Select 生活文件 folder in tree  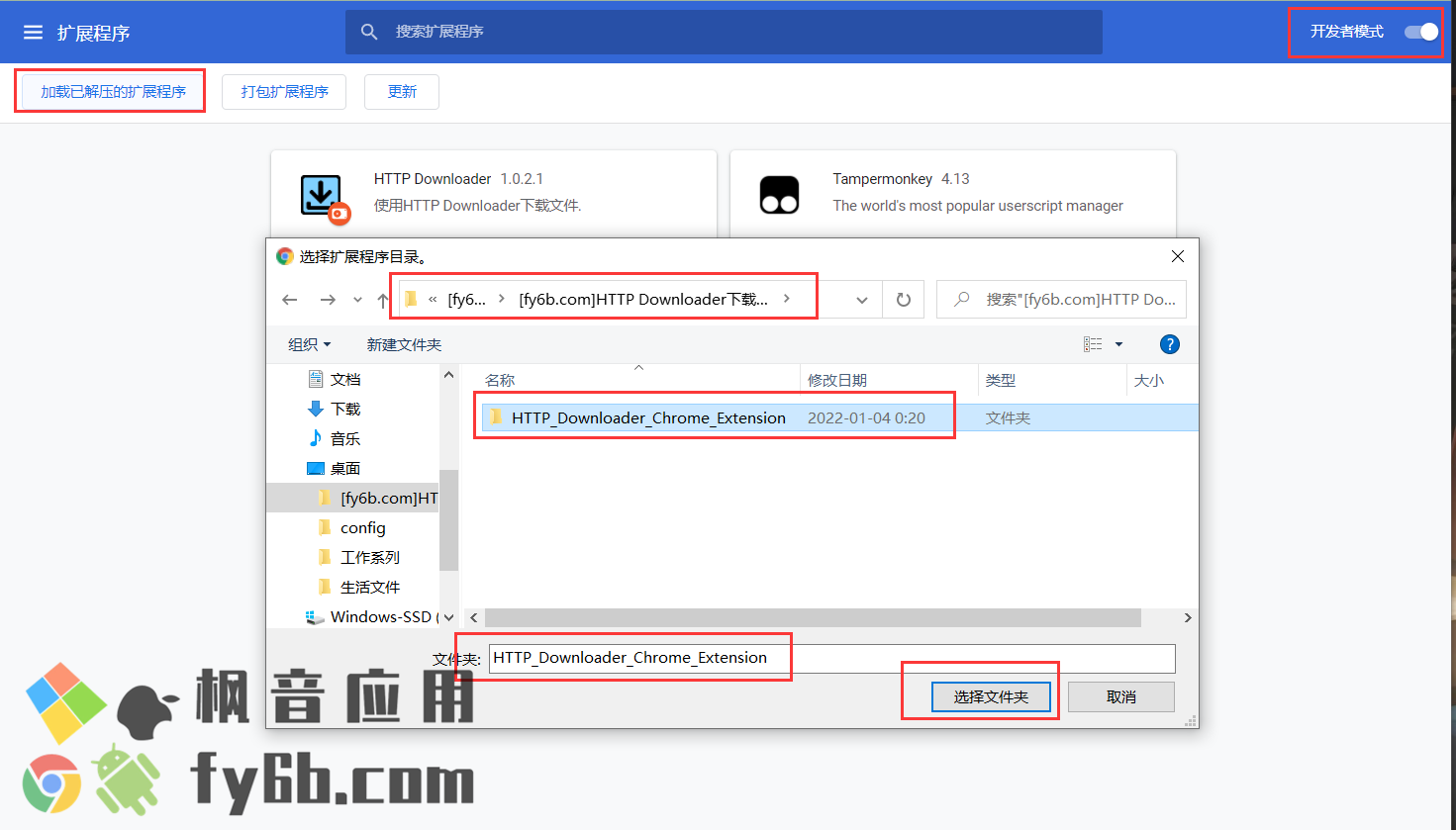(369, 588)
